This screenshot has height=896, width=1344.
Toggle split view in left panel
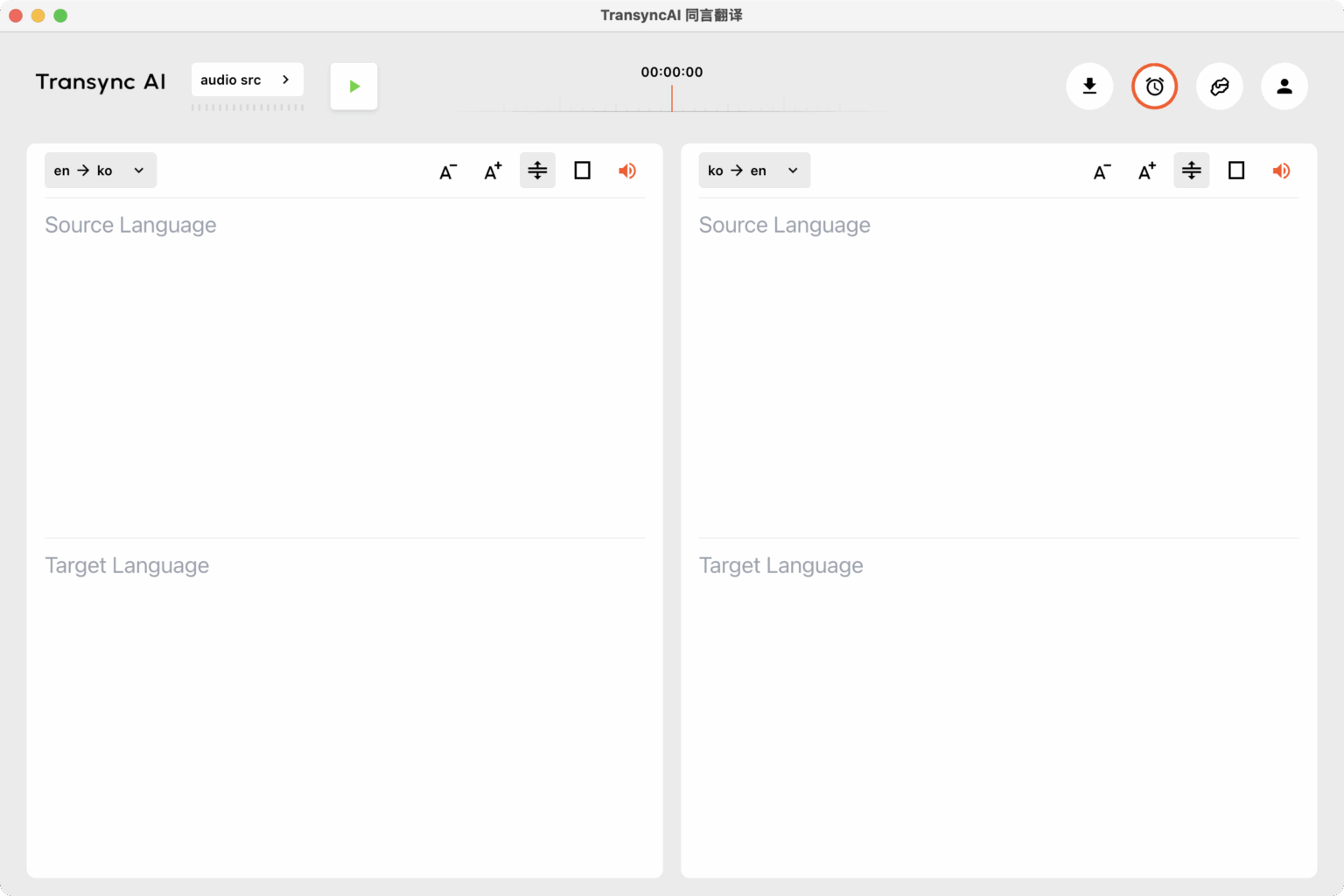click(x=537, y=171)
